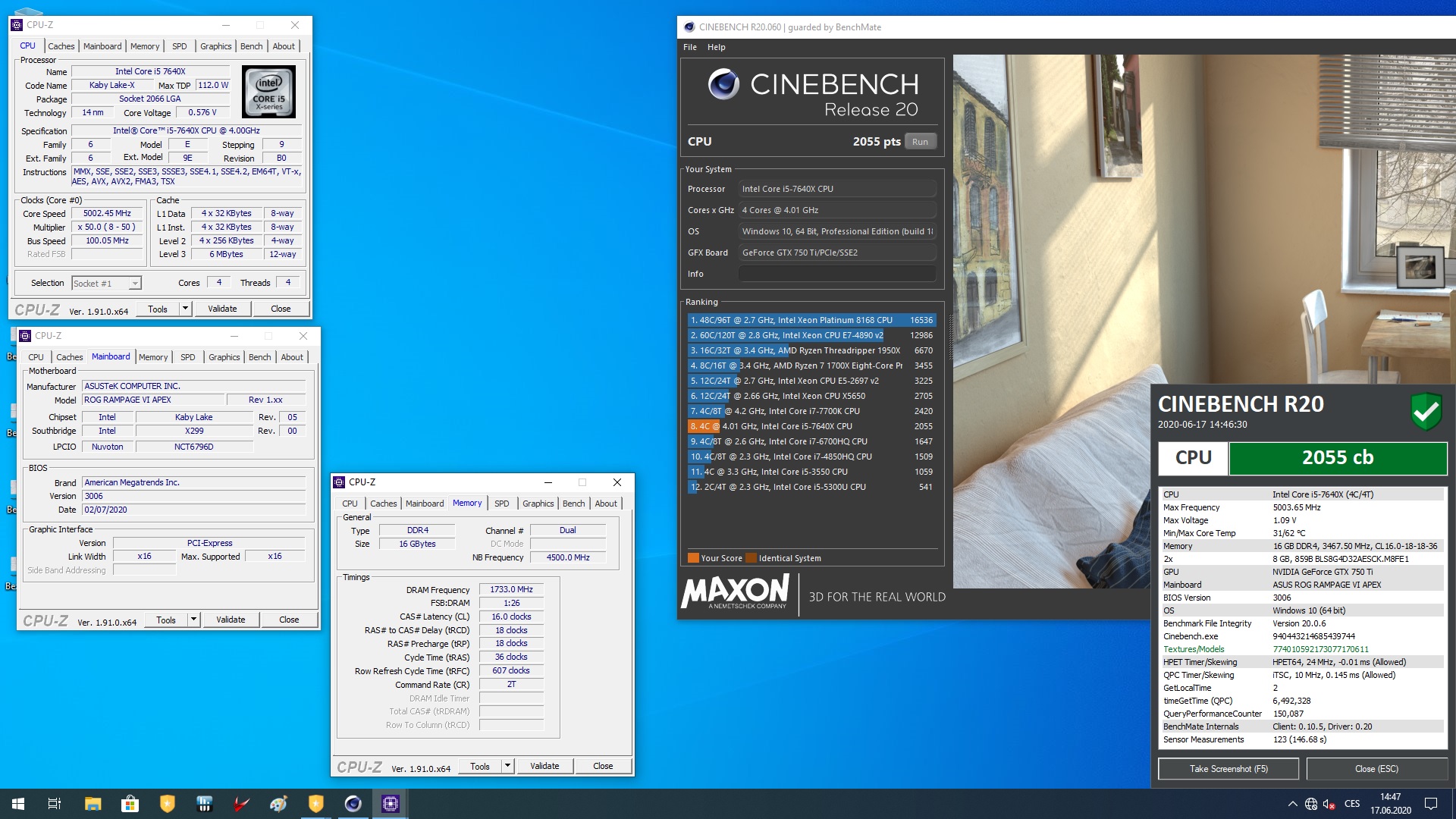The image size is (1456, 819).
Task: Click Take Screenshot (F5) button
Action: point(1228,769)
